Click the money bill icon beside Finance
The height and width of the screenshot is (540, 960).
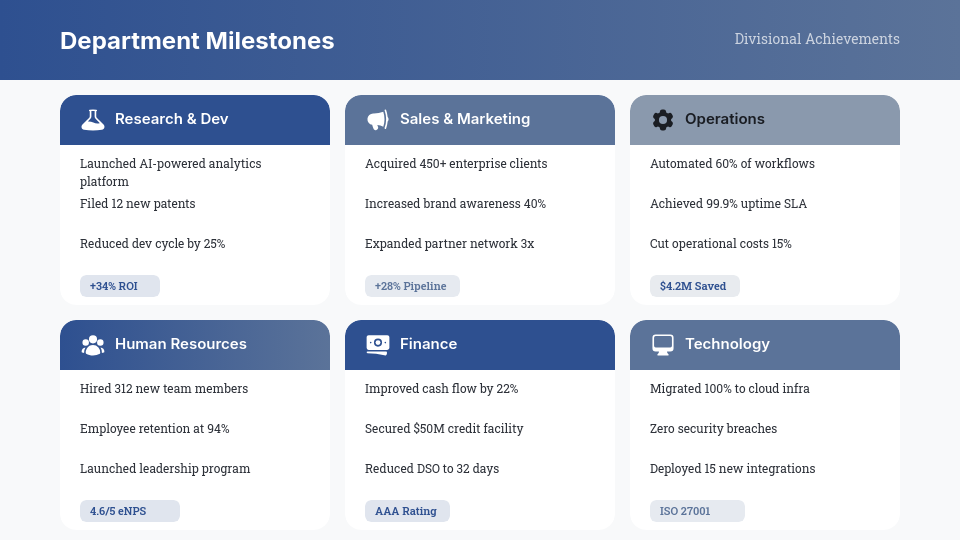click(x=378, y=344)
